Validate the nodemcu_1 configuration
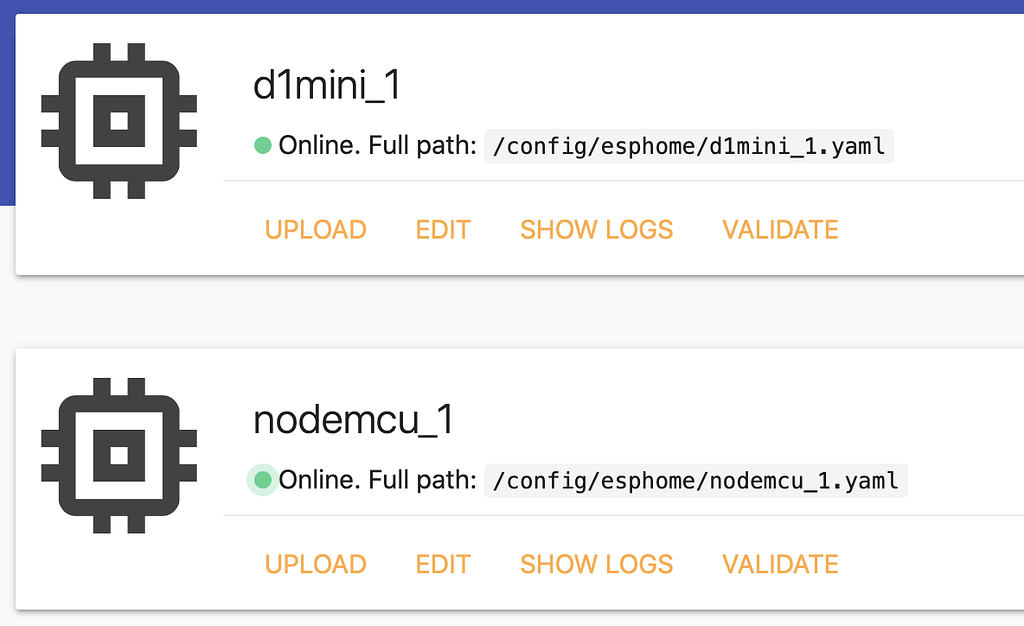Viewport: 1024px width, 626px height. (780, 564)
